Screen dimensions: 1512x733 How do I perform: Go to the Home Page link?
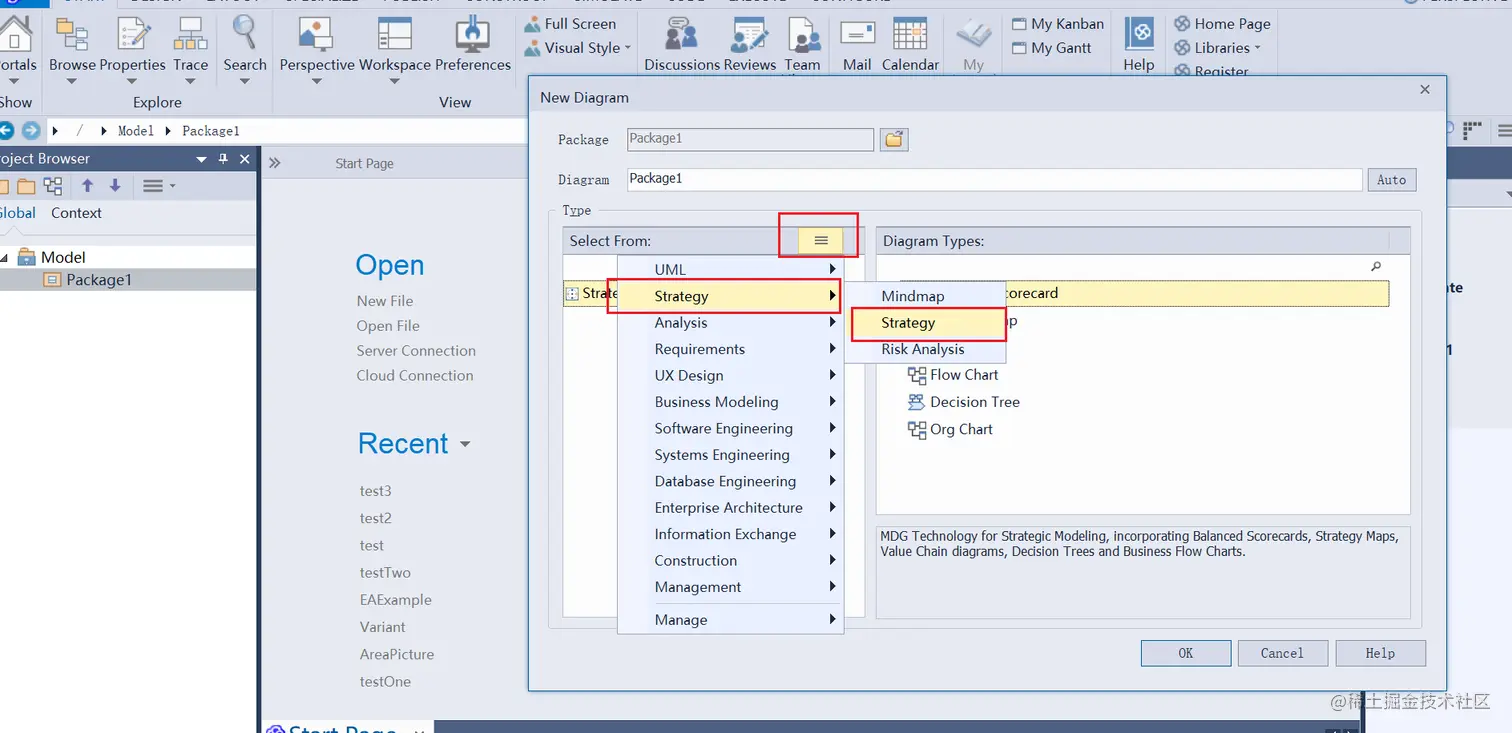[1222, 24]
